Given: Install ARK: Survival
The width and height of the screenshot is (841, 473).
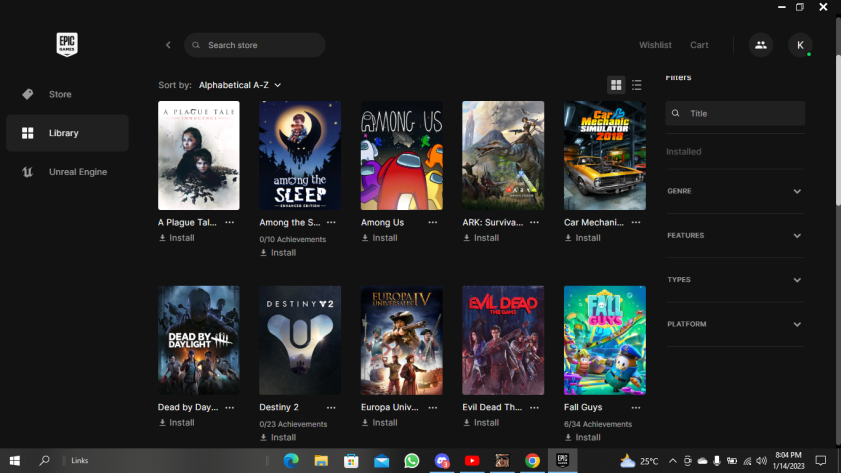Looking at the screenshot, I should [x=481, y=238].
